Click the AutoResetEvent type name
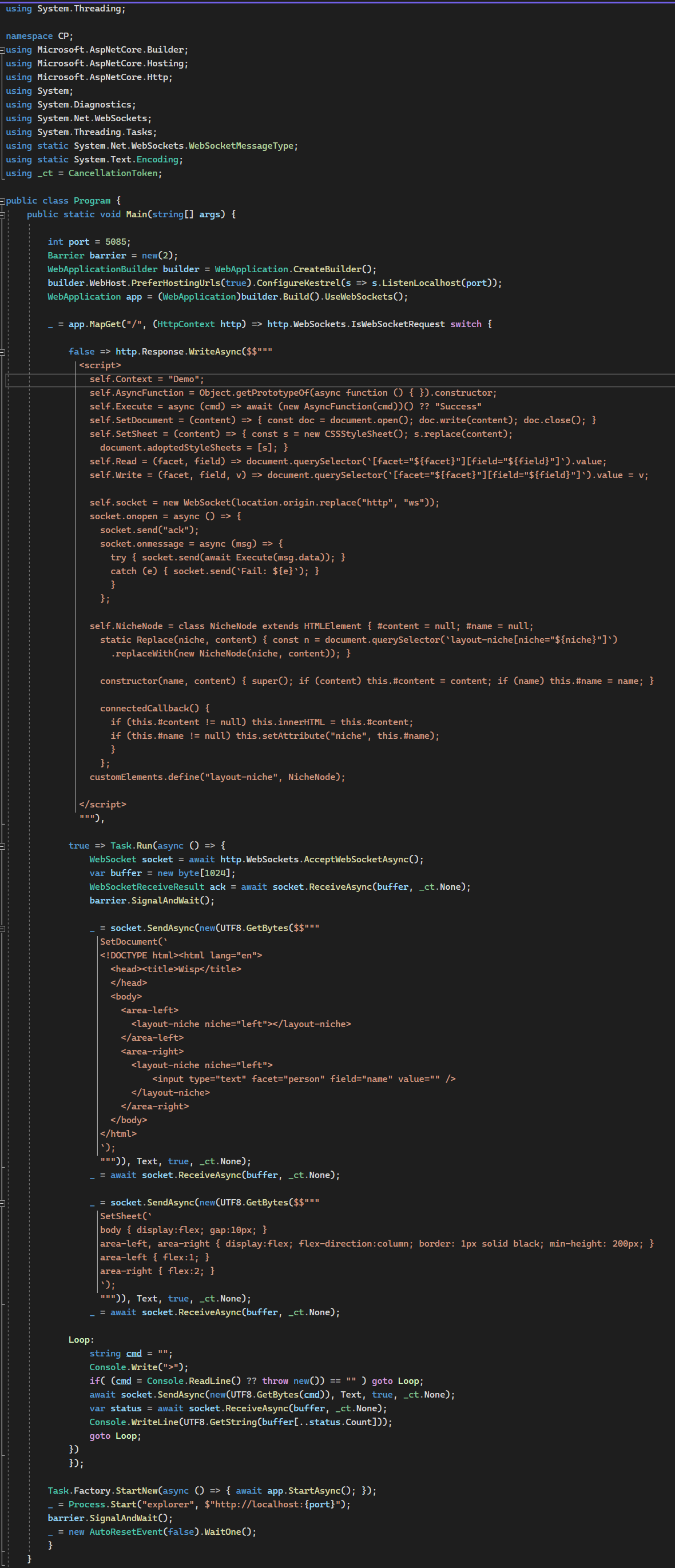675x1568 pixels. [x=126, y=1531]
